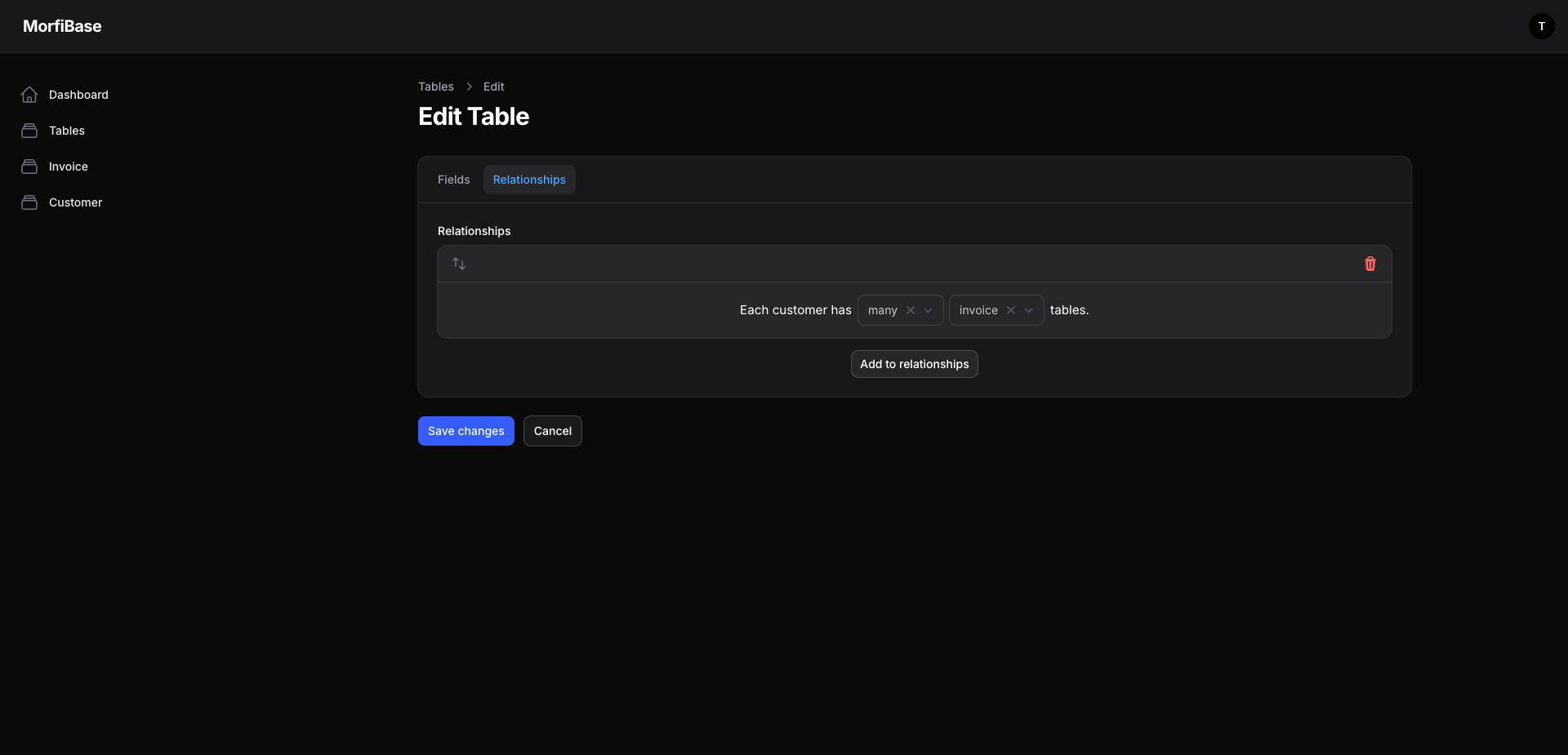This screenshot has height=755, width=1568.
Task: Expand the 'many' cardinality dropdown chevron
Action: pos(929,310)
